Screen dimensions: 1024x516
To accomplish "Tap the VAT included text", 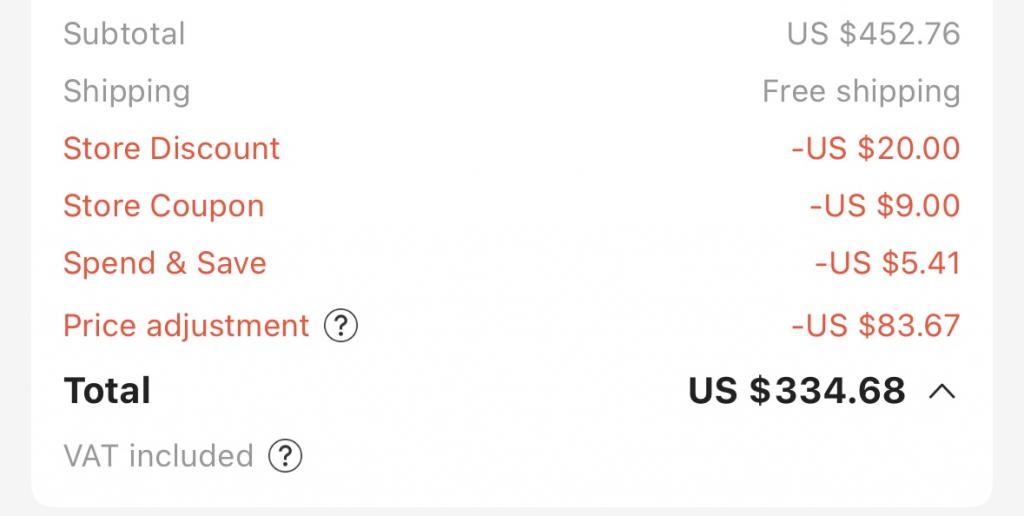I will 158,456.
